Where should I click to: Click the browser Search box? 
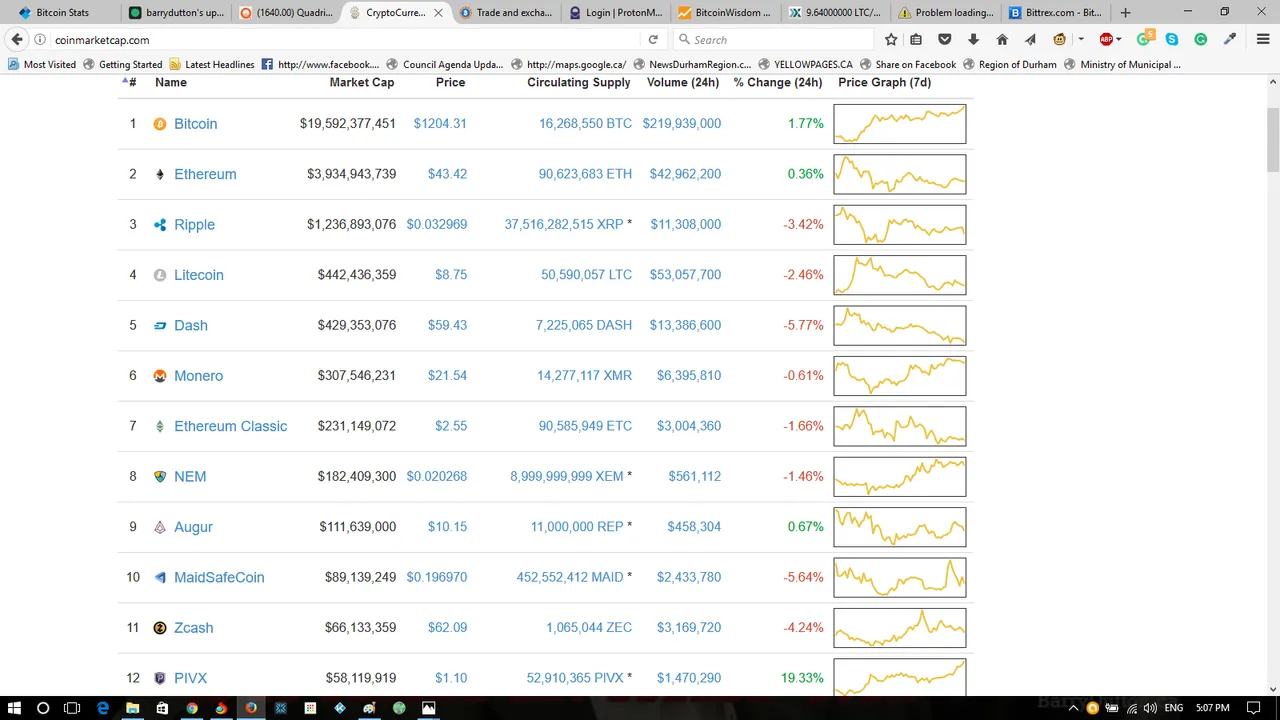[772, 40]
